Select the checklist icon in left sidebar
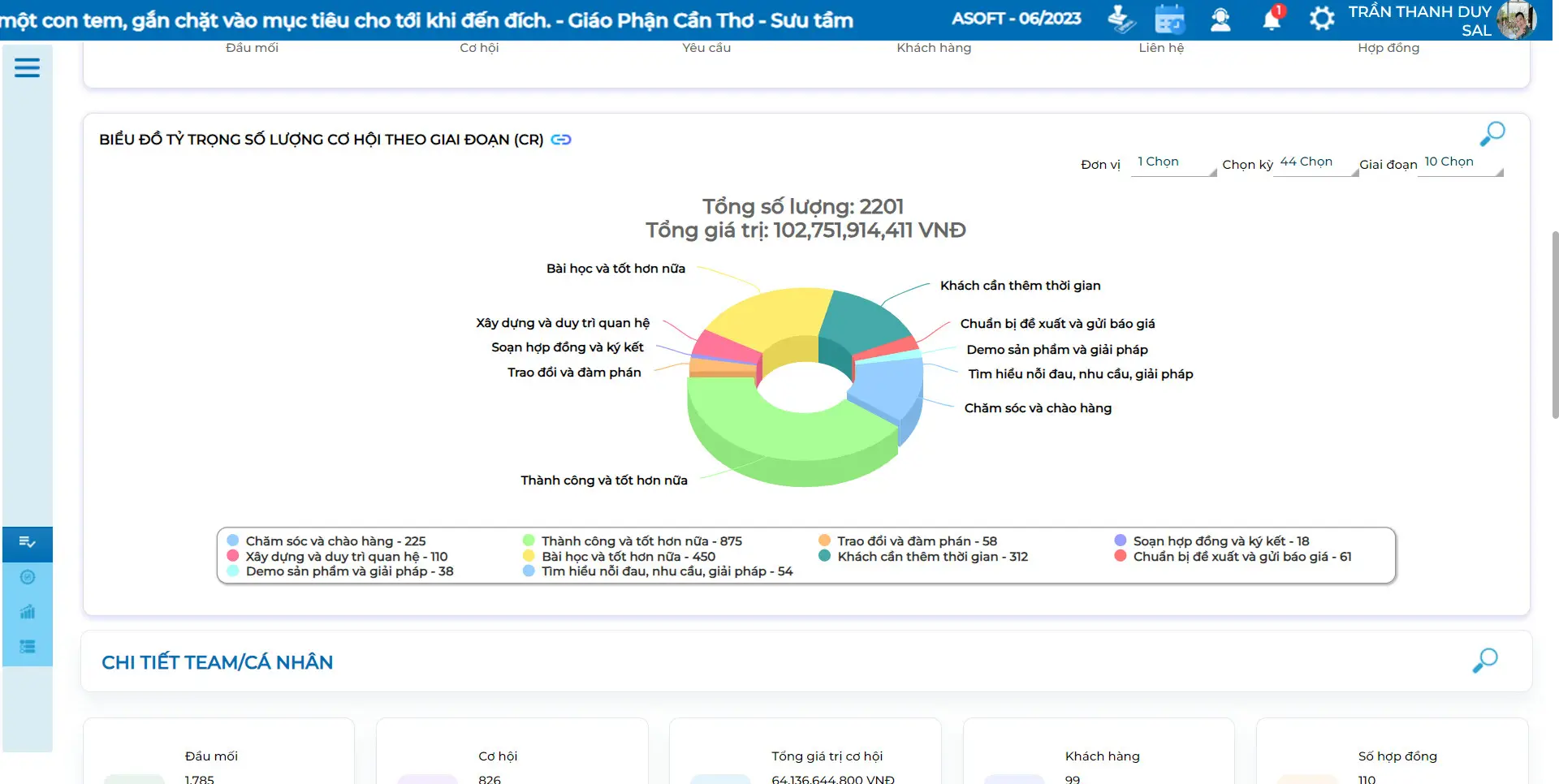Viewport: 1559px width, 784px height. point(28,542)
